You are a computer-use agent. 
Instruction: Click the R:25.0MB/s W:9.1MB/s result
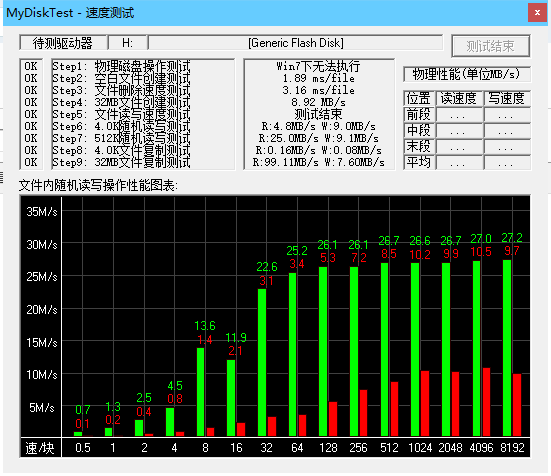click(x=318, y=138)
